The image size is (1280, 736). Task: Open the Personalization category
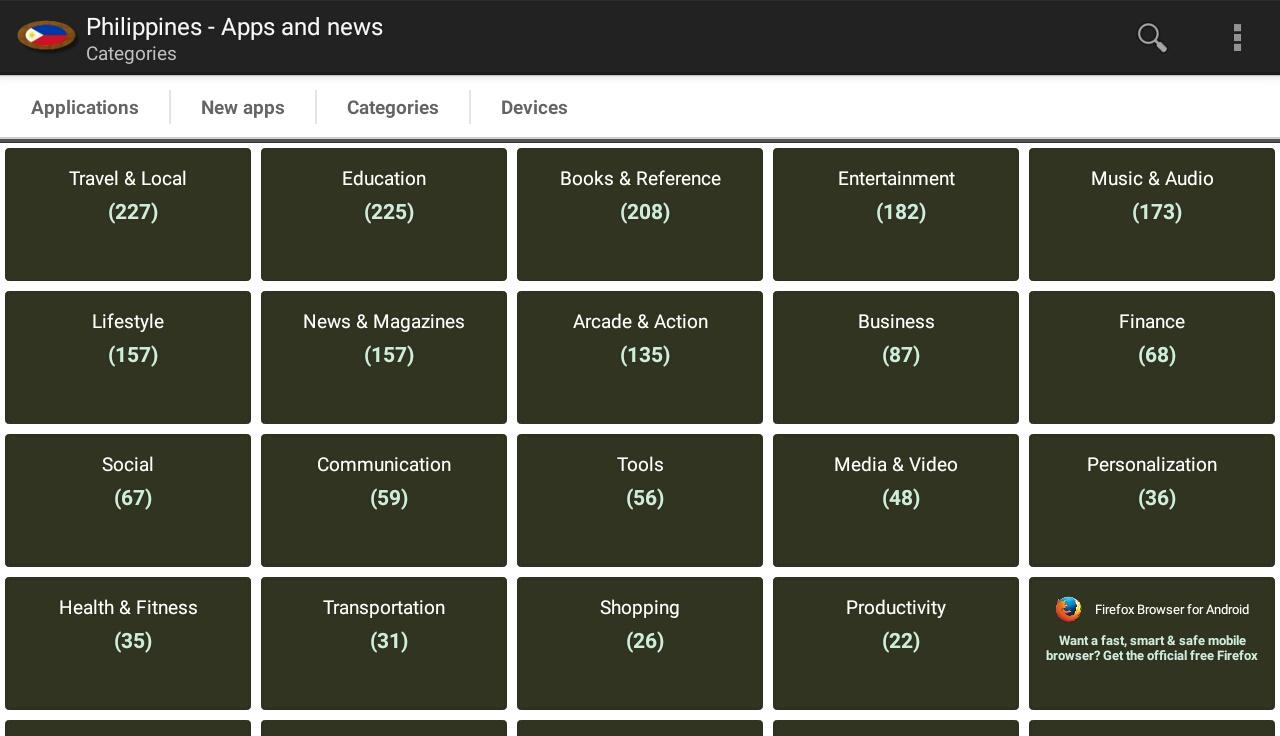[x=1152, y=500]
